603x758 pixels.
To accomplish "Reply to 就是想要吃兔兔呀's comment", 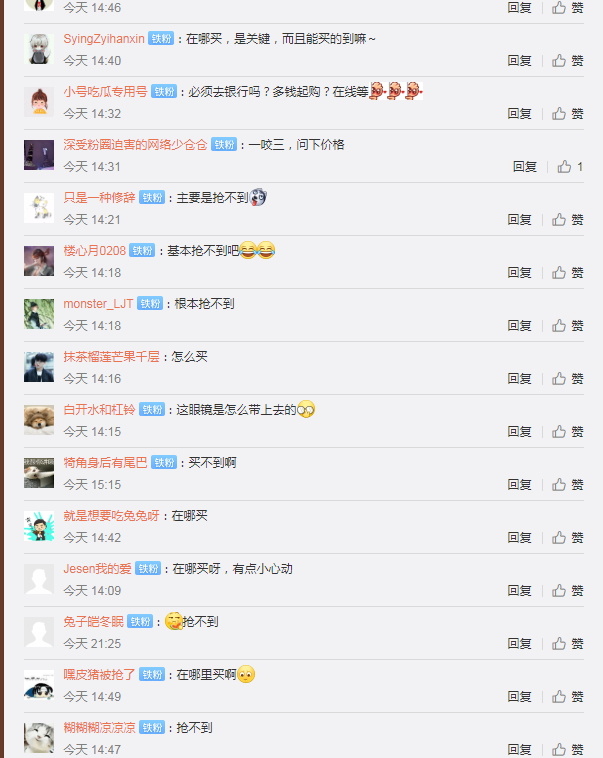I will tap(519, 538).
